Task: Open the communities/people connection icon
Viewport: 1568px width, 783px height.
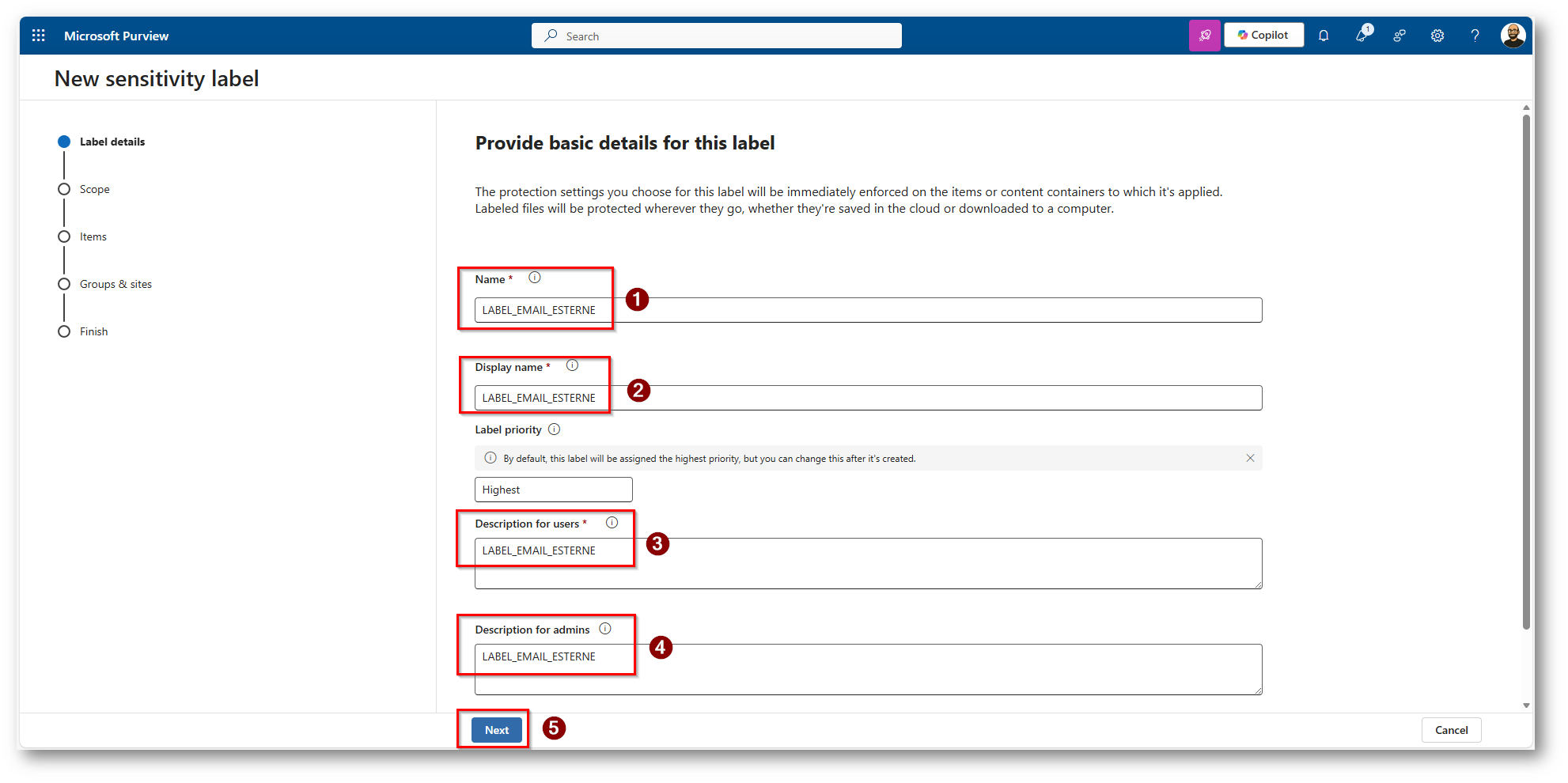Action: (x=1399, y=36)
